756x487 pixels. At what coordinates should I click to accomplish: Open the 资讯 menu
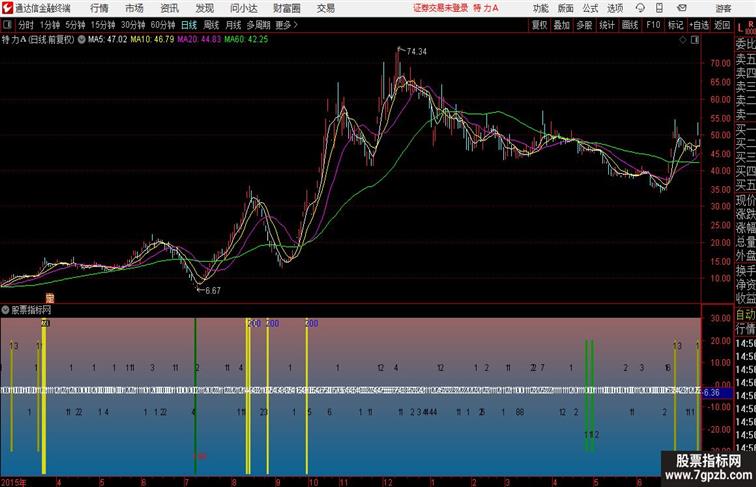pyautogui.click(x=169, y=8)
